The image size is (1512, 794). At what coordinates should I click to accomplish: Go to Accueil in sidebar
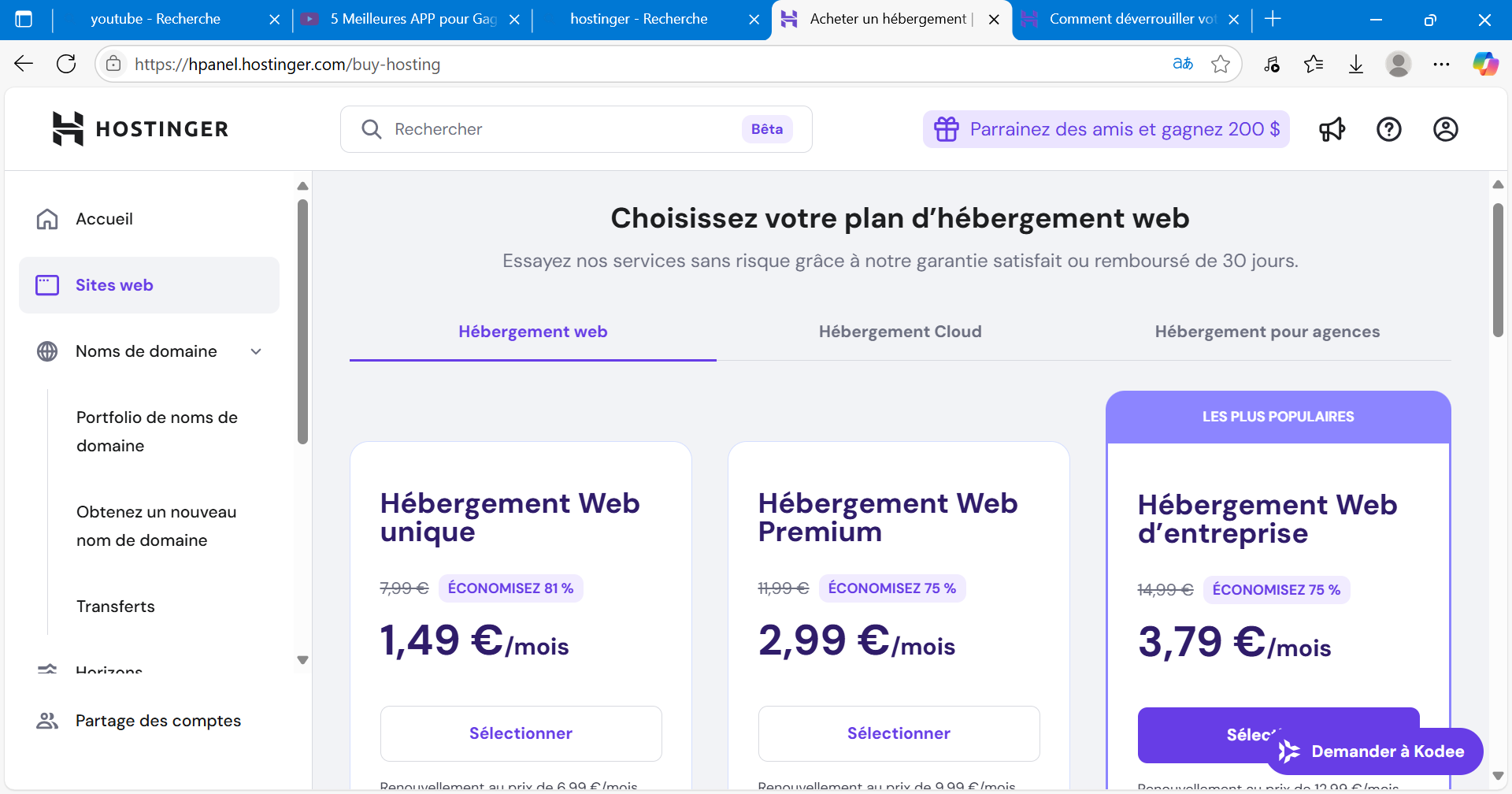click(x=104, y=219)
